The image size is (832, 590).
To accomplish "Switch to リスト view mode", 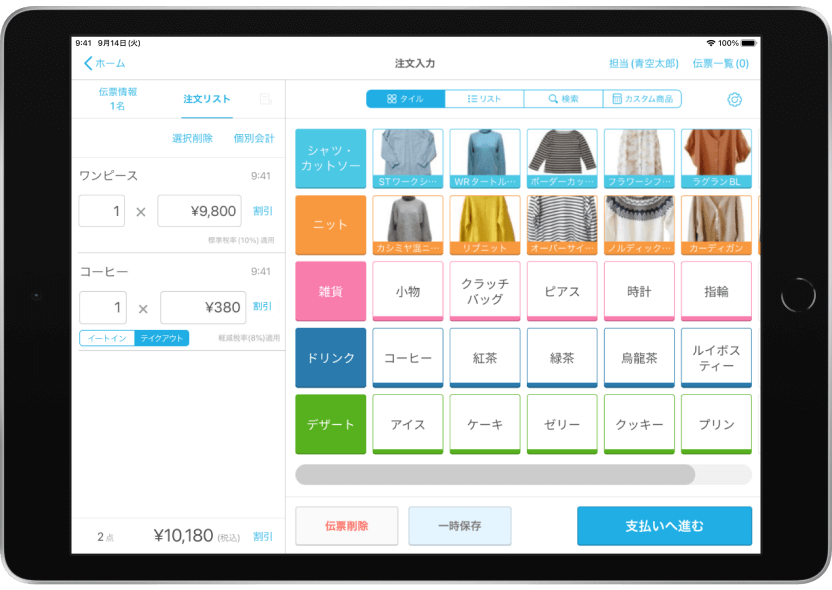I will tap(484, 99).
